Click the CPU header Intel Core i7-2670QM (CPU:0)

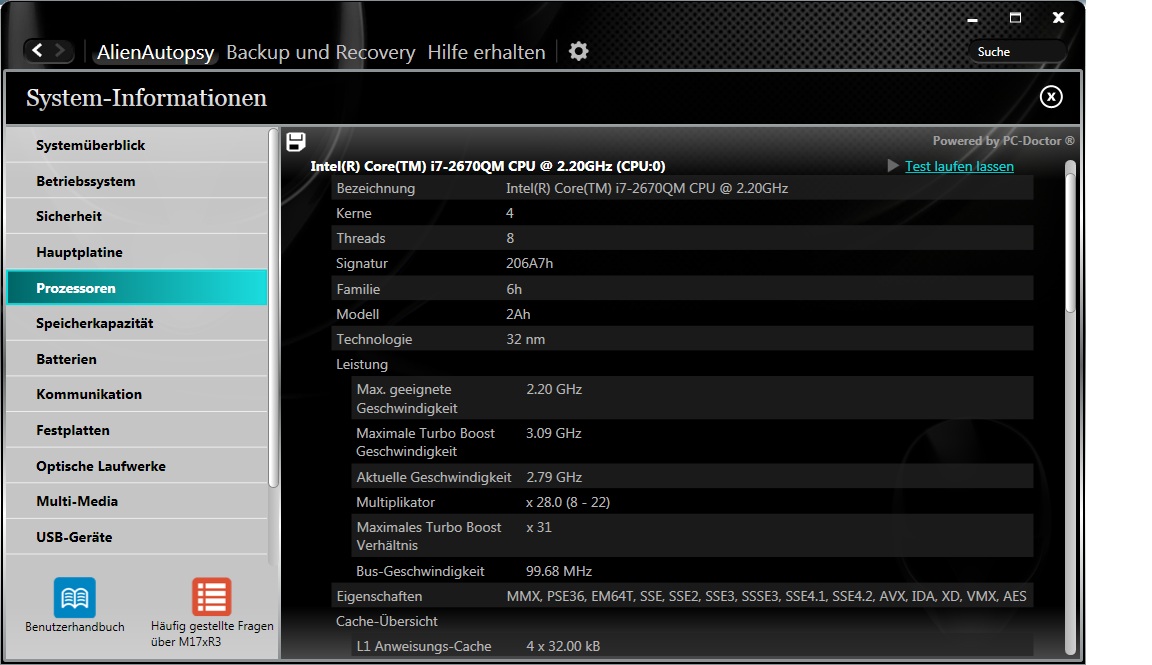(488, 166)
